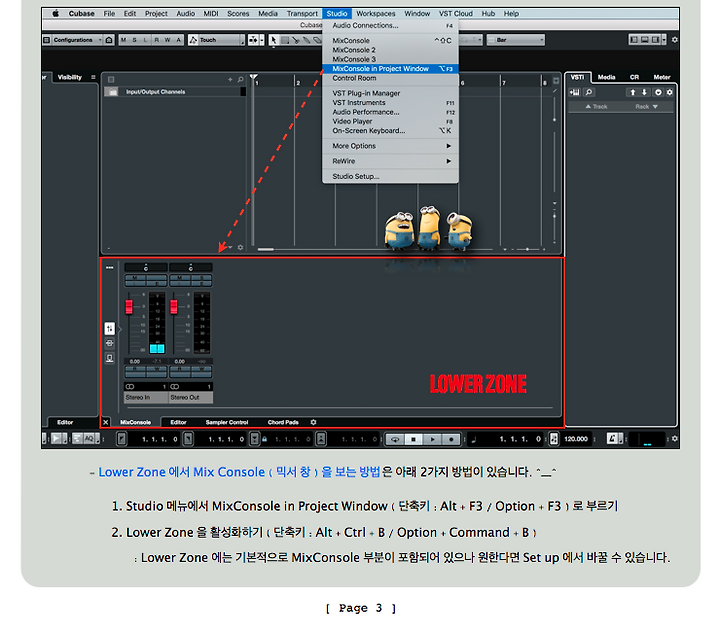Toggle the global Solo (S) state button

click(135, 40)
